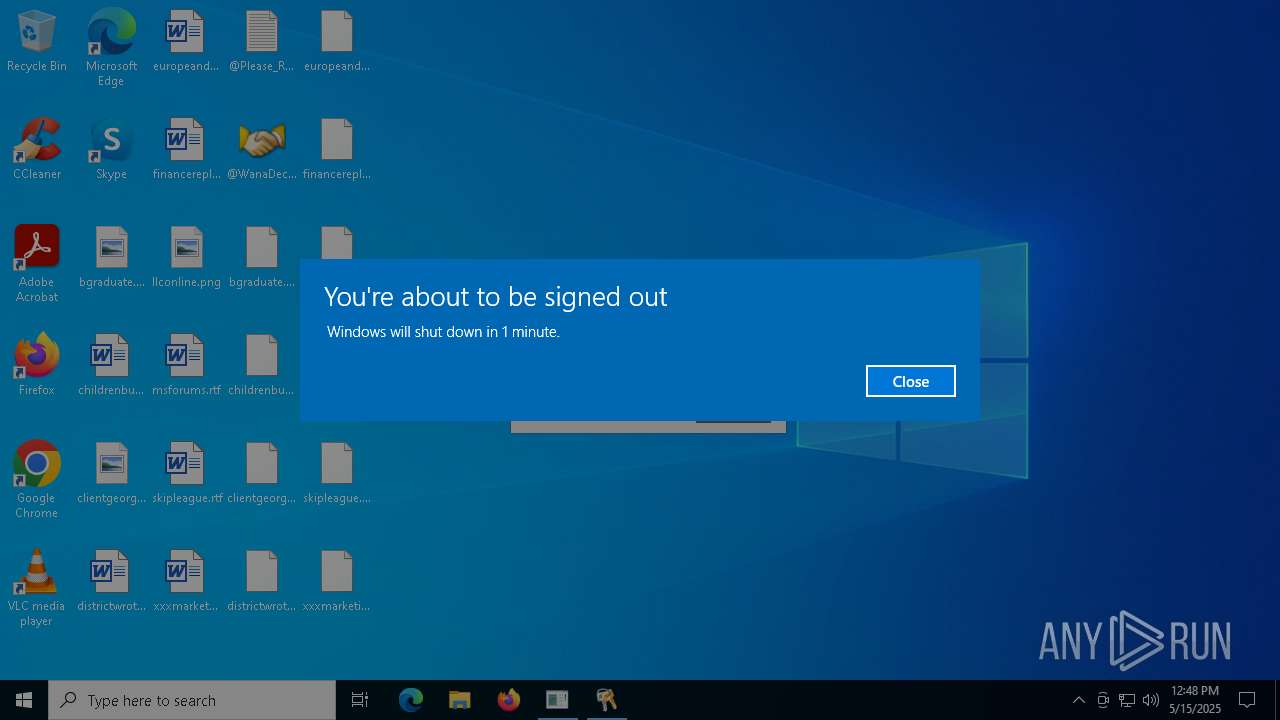Screen dimensions: 1280x720
Task: Select the CCleaner desktop shortcut
Action: (37, 149)
